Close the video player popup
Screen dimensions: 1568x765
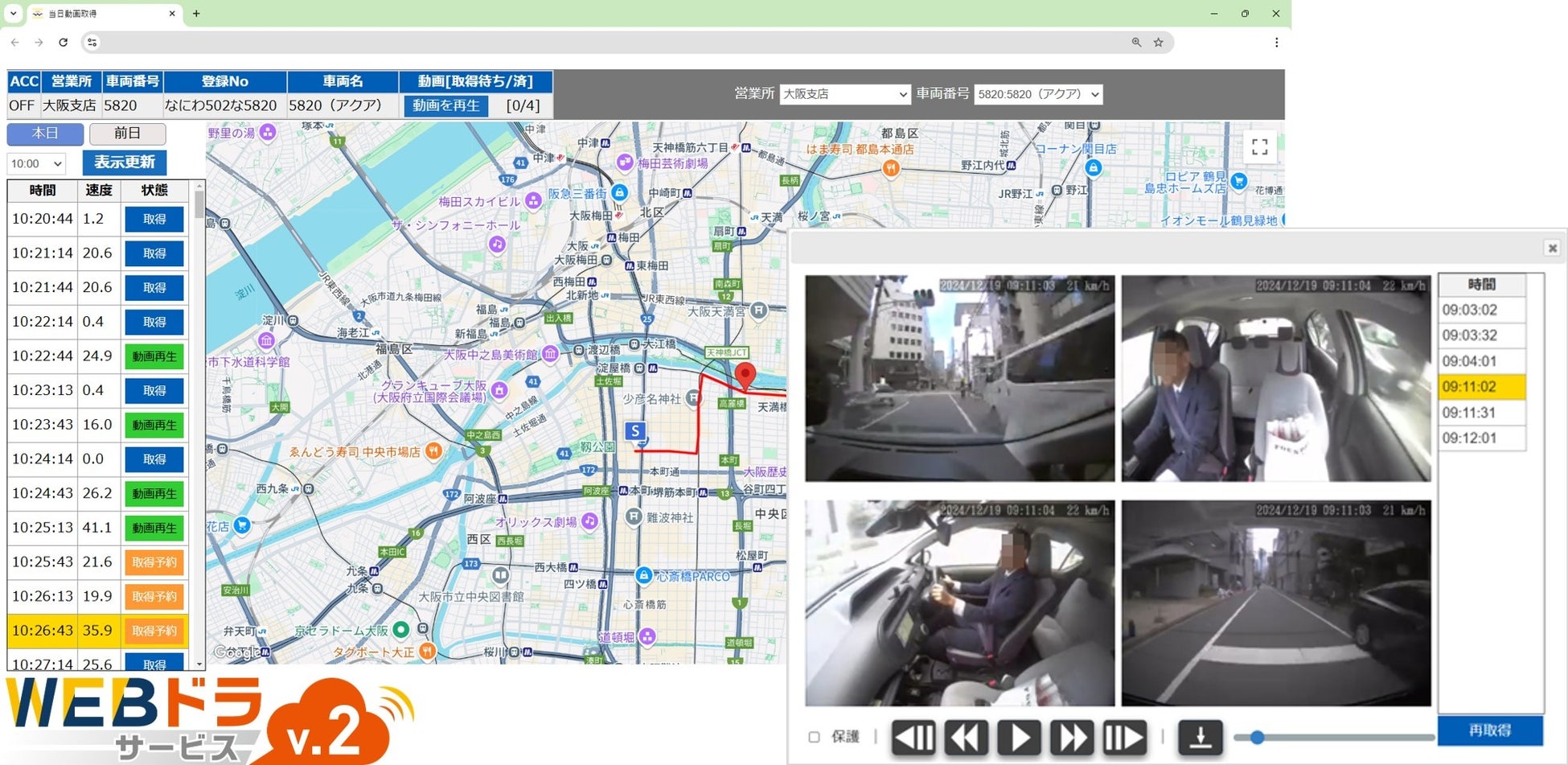point(1553,248)
